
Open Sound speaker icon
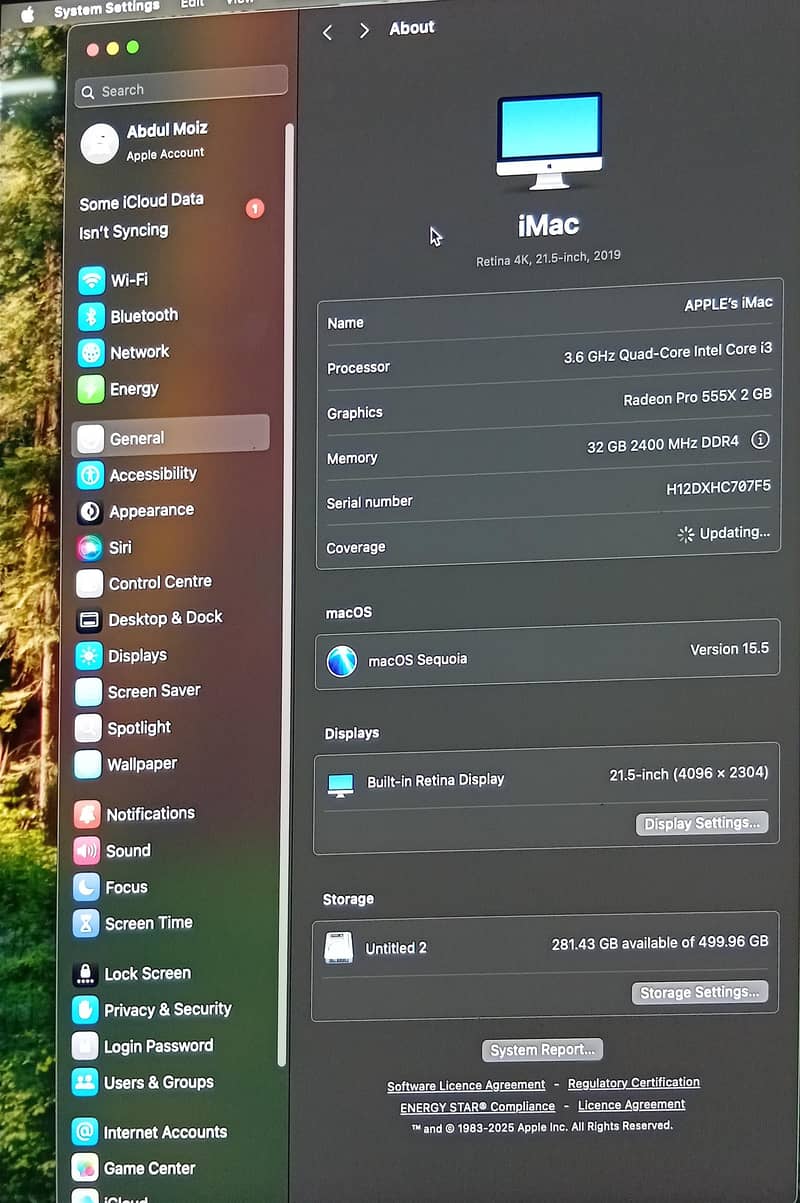click(87, 851)
